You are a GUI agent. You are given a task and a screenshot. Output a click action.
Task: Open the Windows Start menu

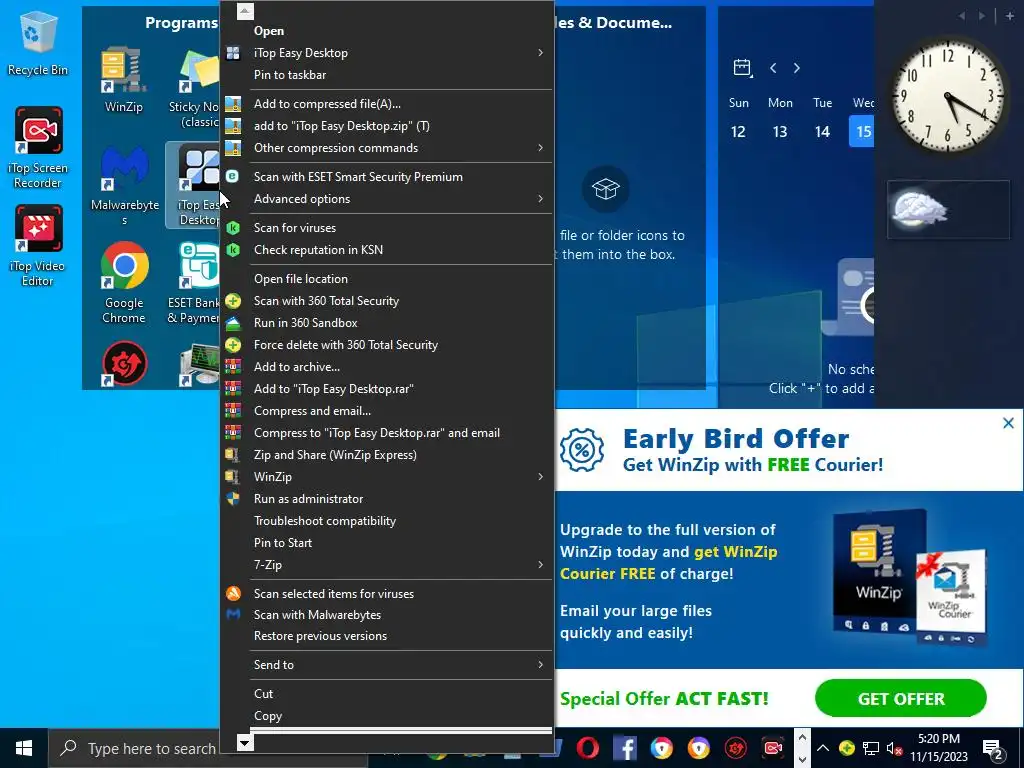pos(24,748)
